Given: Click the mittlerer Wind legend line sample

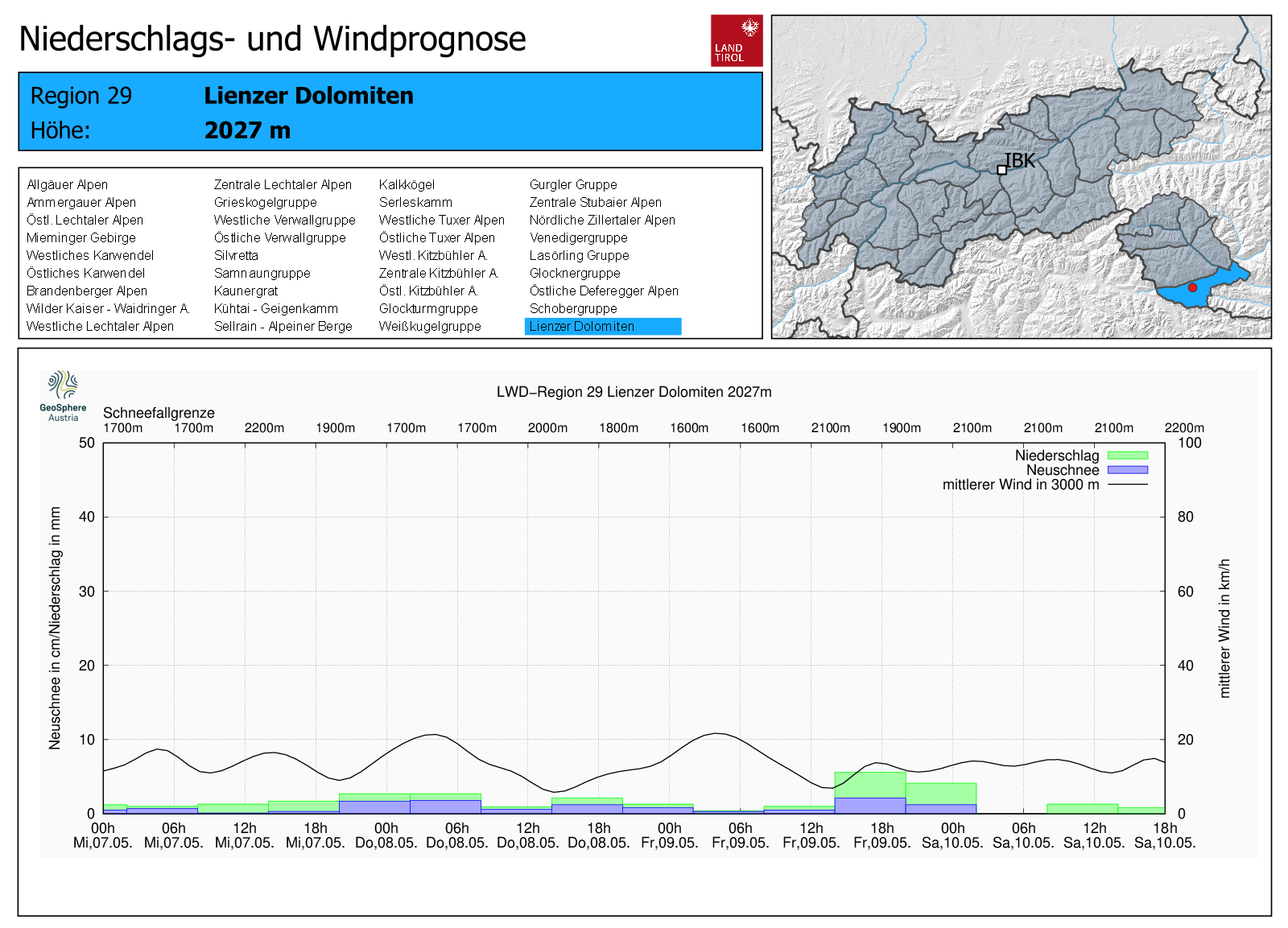Looking at the screenshot, I should (1127, 485).
